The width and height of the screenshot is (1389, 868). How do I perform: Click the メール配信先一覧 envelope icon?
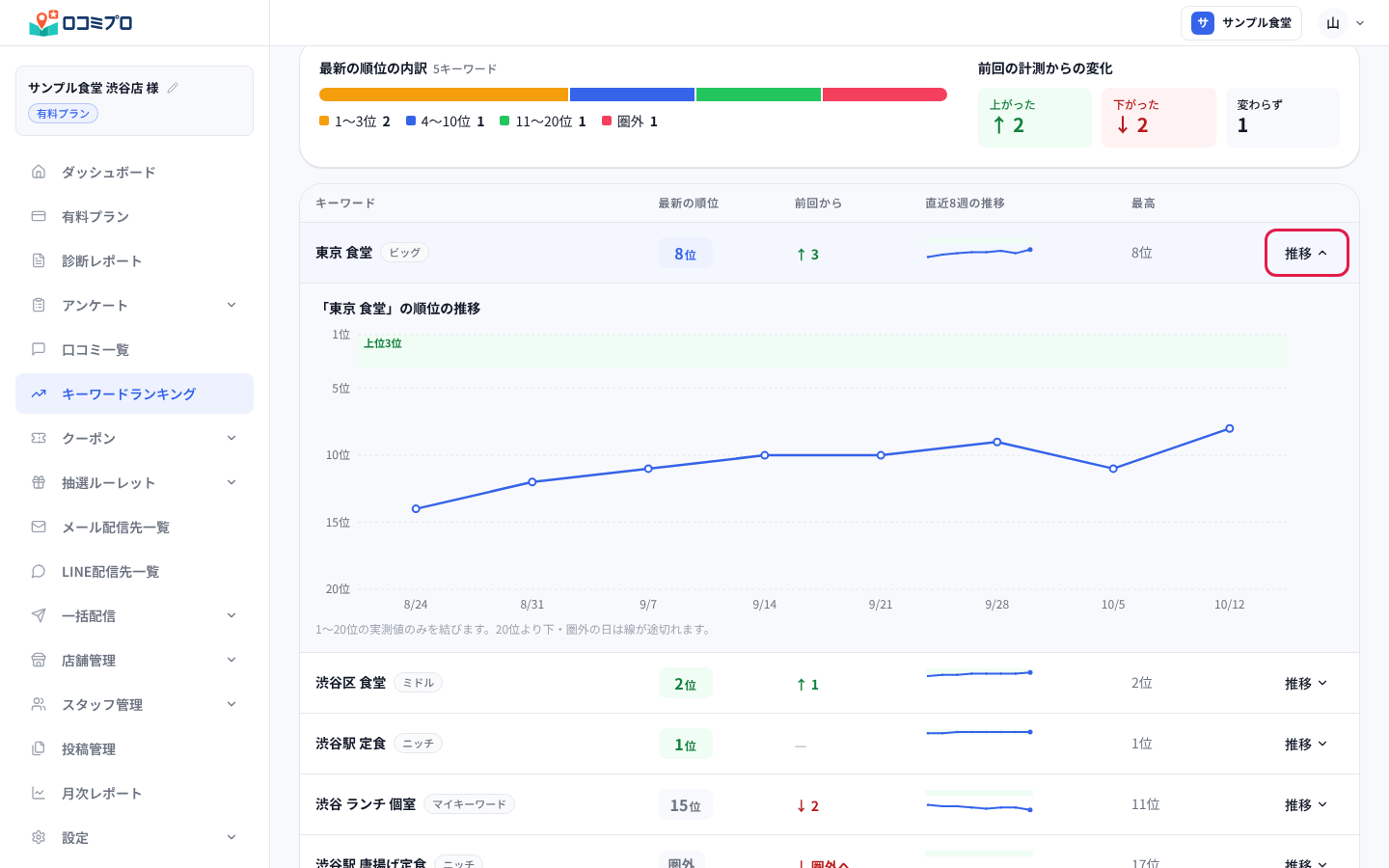tap(39, 527)
